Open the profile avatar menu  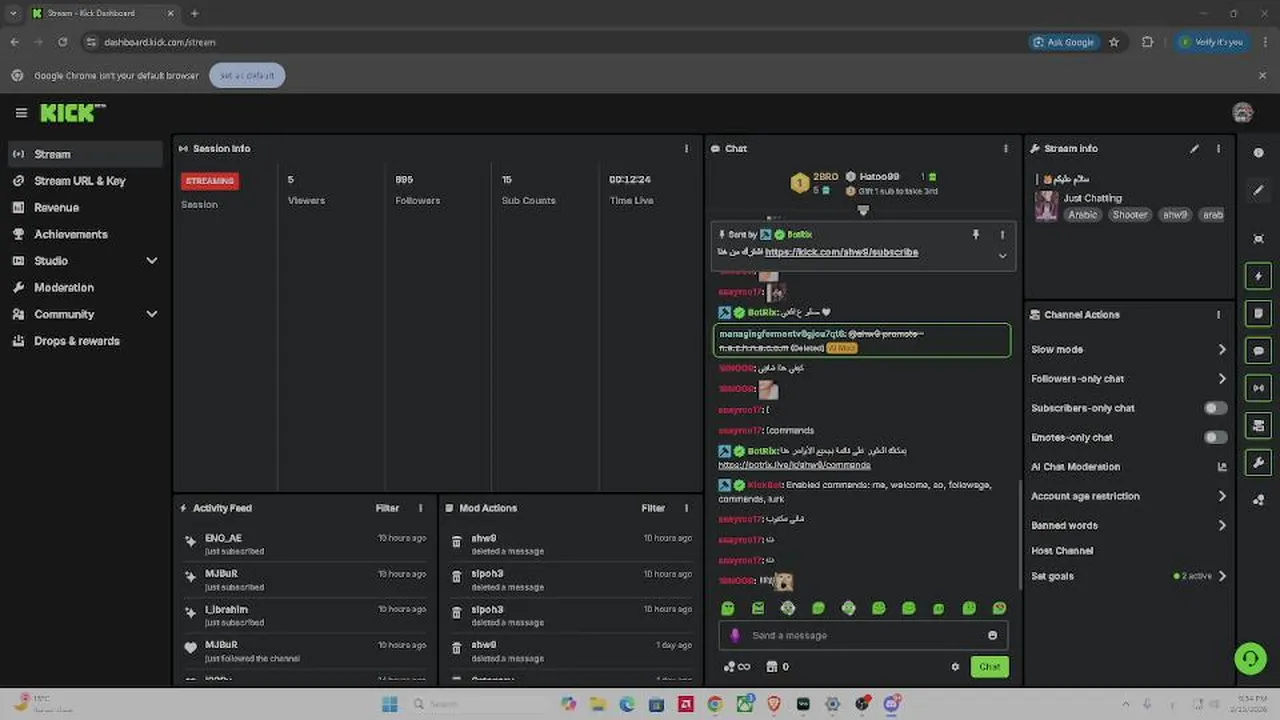click(x=1243, y=113)
